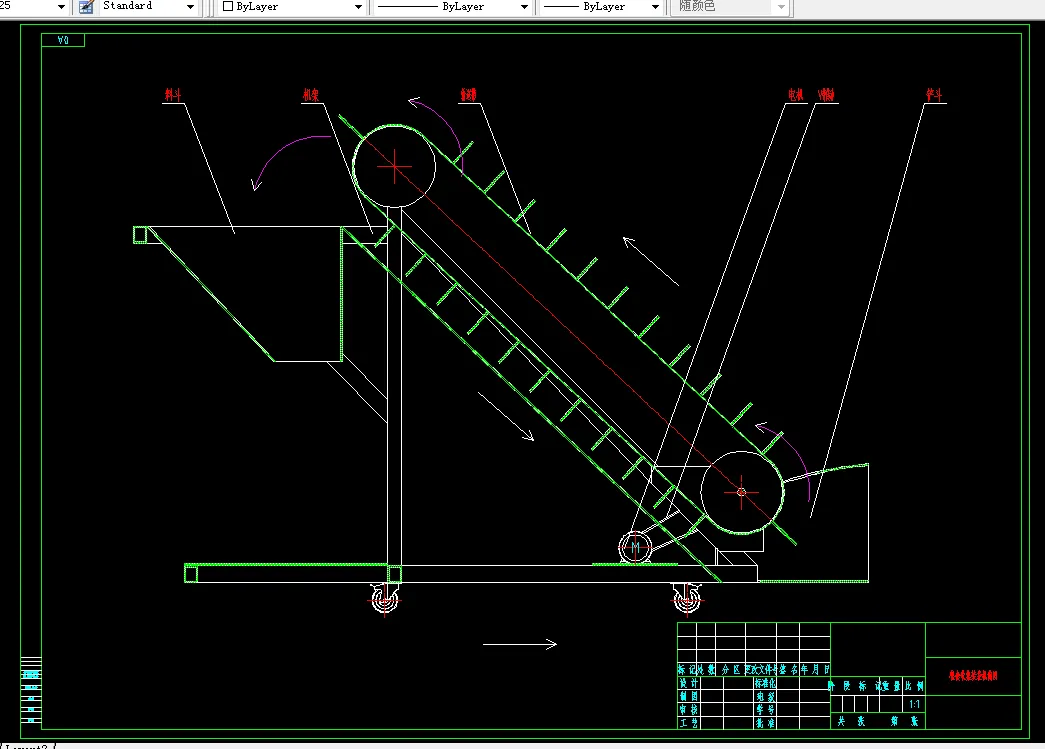Select the 工艺 cell in title block
The image size is (1045, 749).
688,722
